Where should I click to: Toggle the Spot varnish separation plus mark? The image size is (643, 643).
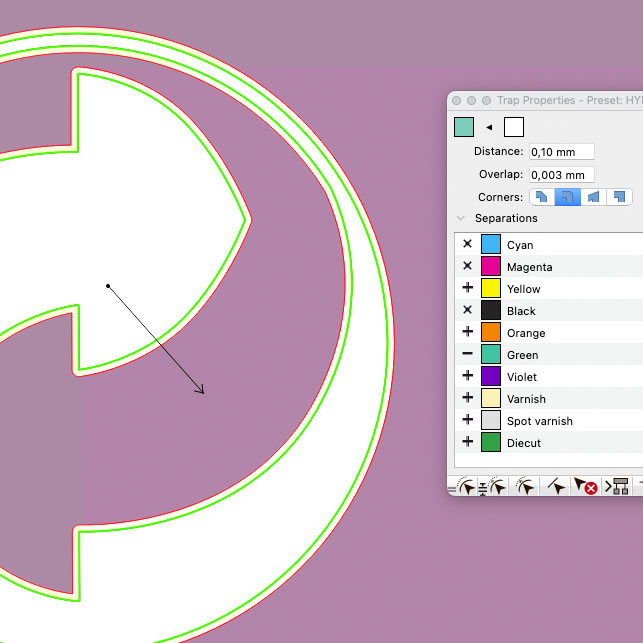(x=467, y=420)
